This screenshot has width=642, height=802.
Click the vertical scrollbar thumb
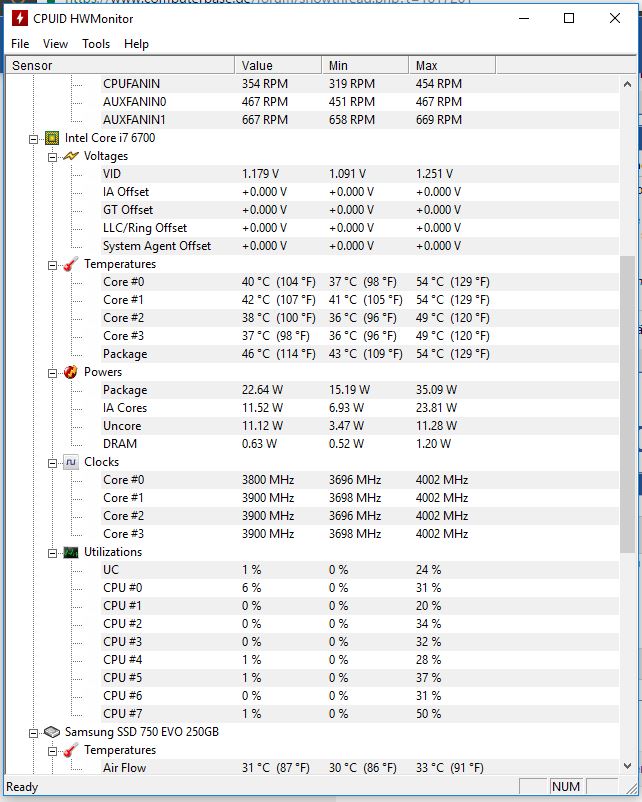click(x=628, y=404)
